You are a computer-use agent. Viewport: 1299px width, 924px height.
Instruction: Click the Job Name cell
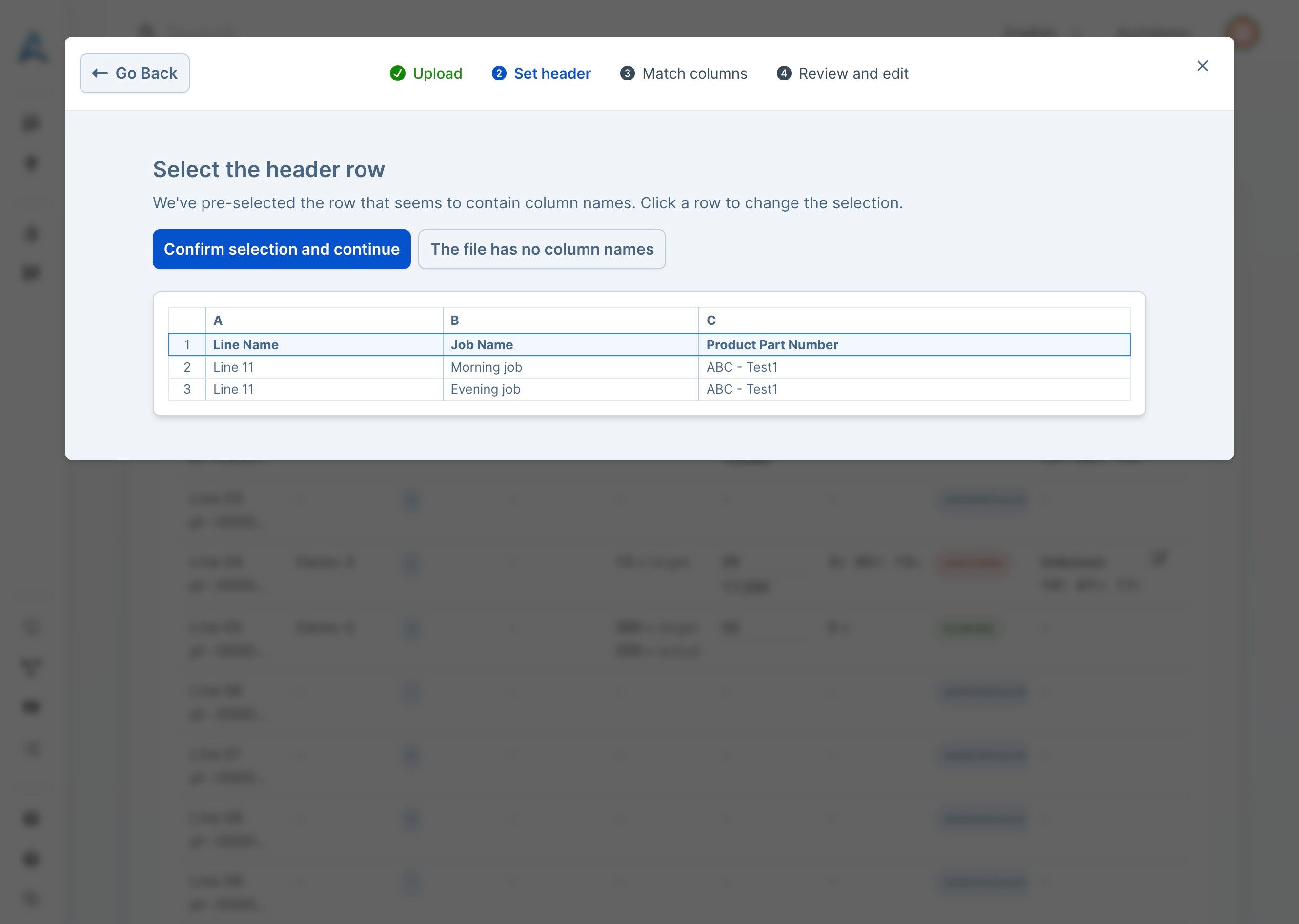pyautogui.click(x=481, y=345)
